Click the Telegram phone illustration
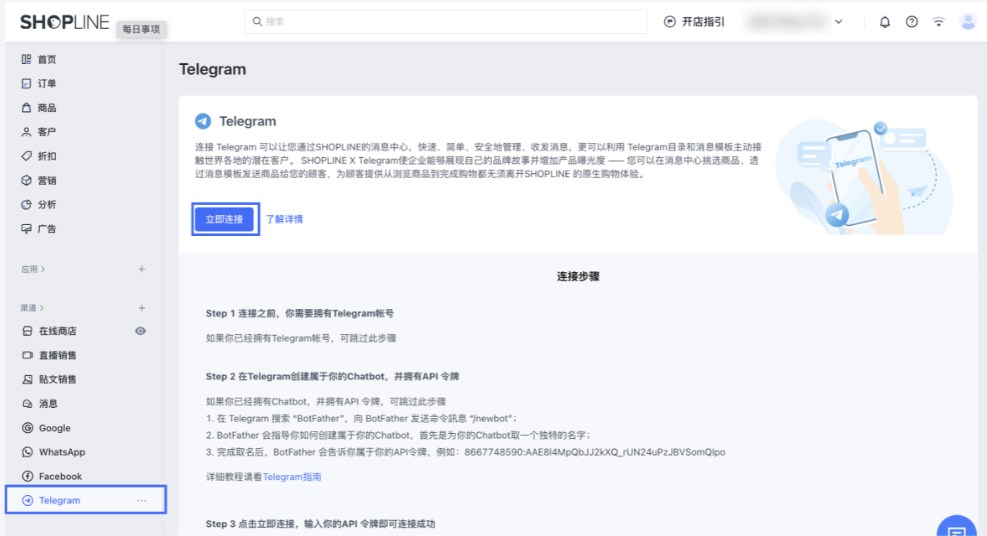The width and height of the screenshot is (987, 536). click(862, 176)
